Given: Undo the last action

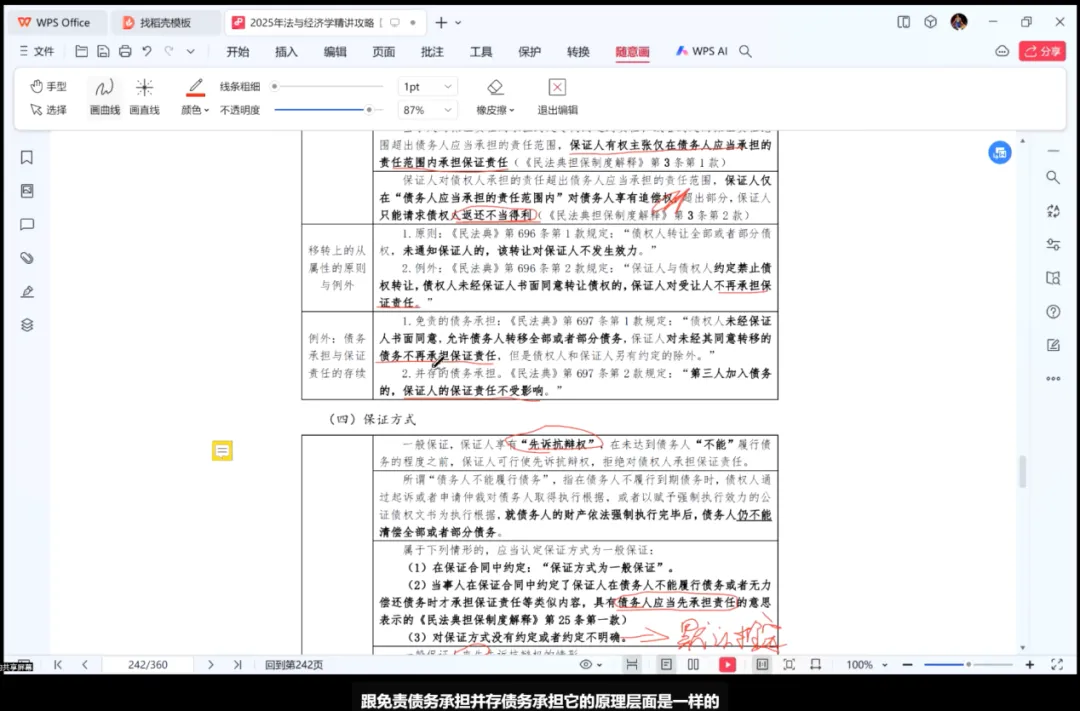Looking at the screenshot, I should click(x=147, y=51).
